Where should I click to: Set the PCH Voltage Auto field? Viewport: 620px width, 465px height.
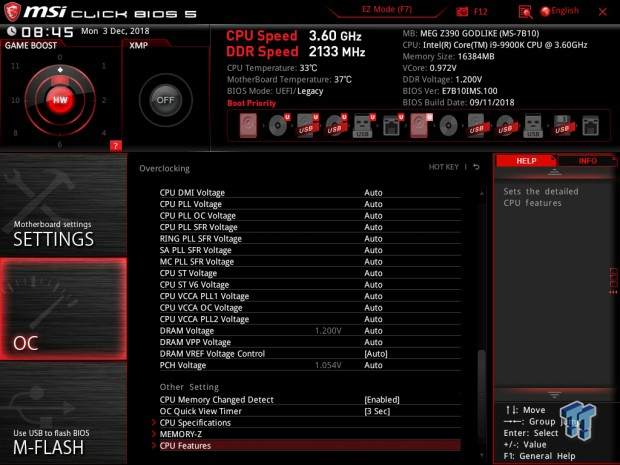373,365
